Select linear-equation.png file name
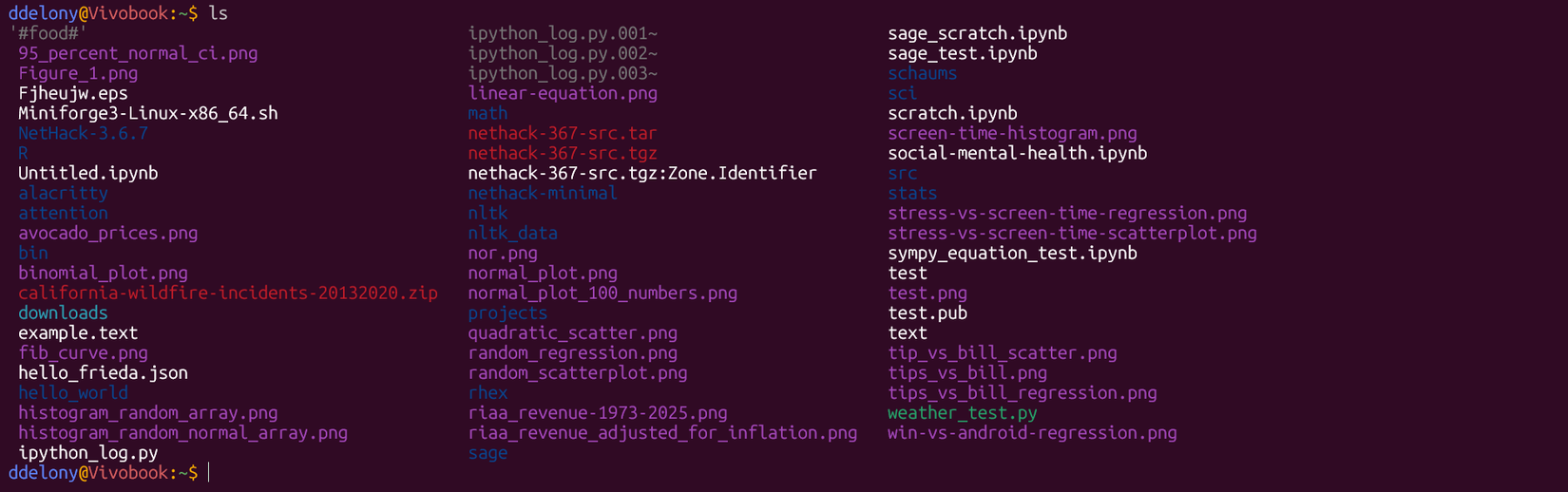 coord(563,93)
